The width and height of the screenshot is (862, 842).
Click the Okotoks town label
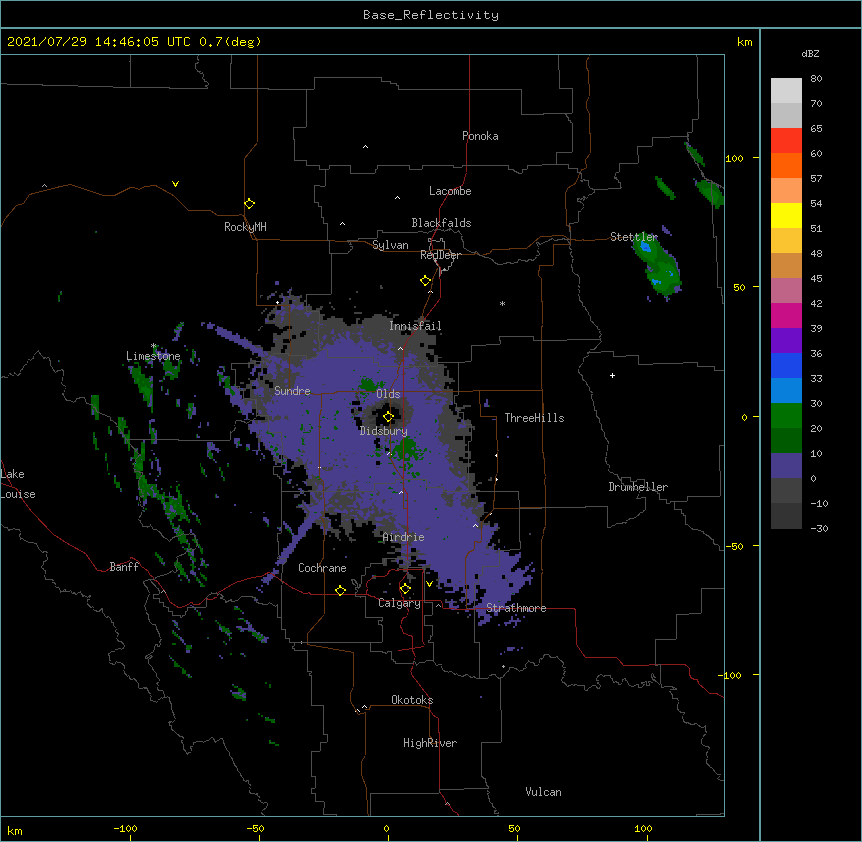coord(412,700)
